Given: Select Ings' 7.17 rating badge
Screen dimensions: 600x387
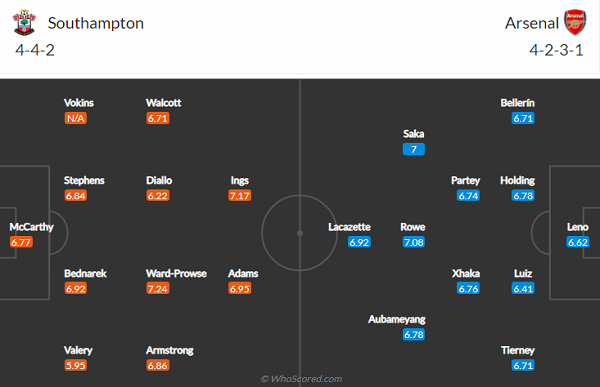Looking at the screenshot, I should (x=240, y=196).
